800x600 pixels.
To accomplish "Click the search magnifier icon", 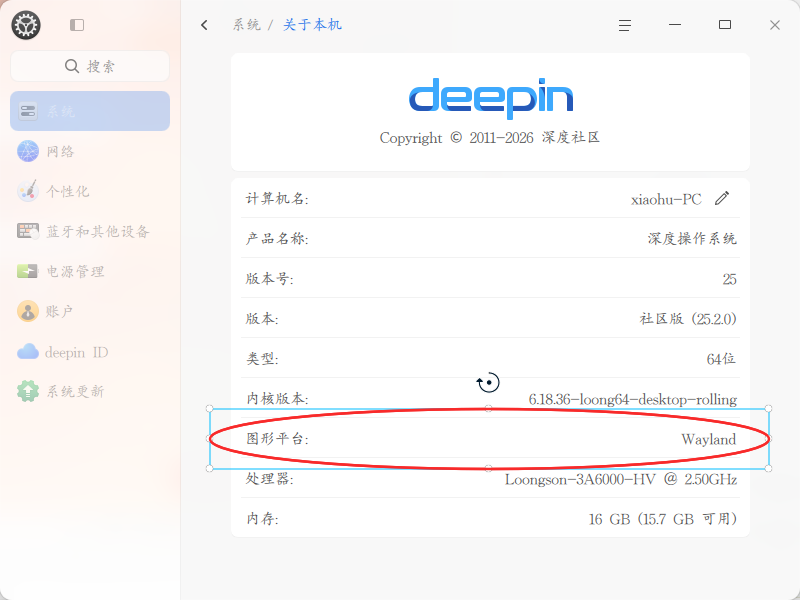I will click(x=72, y=66).
